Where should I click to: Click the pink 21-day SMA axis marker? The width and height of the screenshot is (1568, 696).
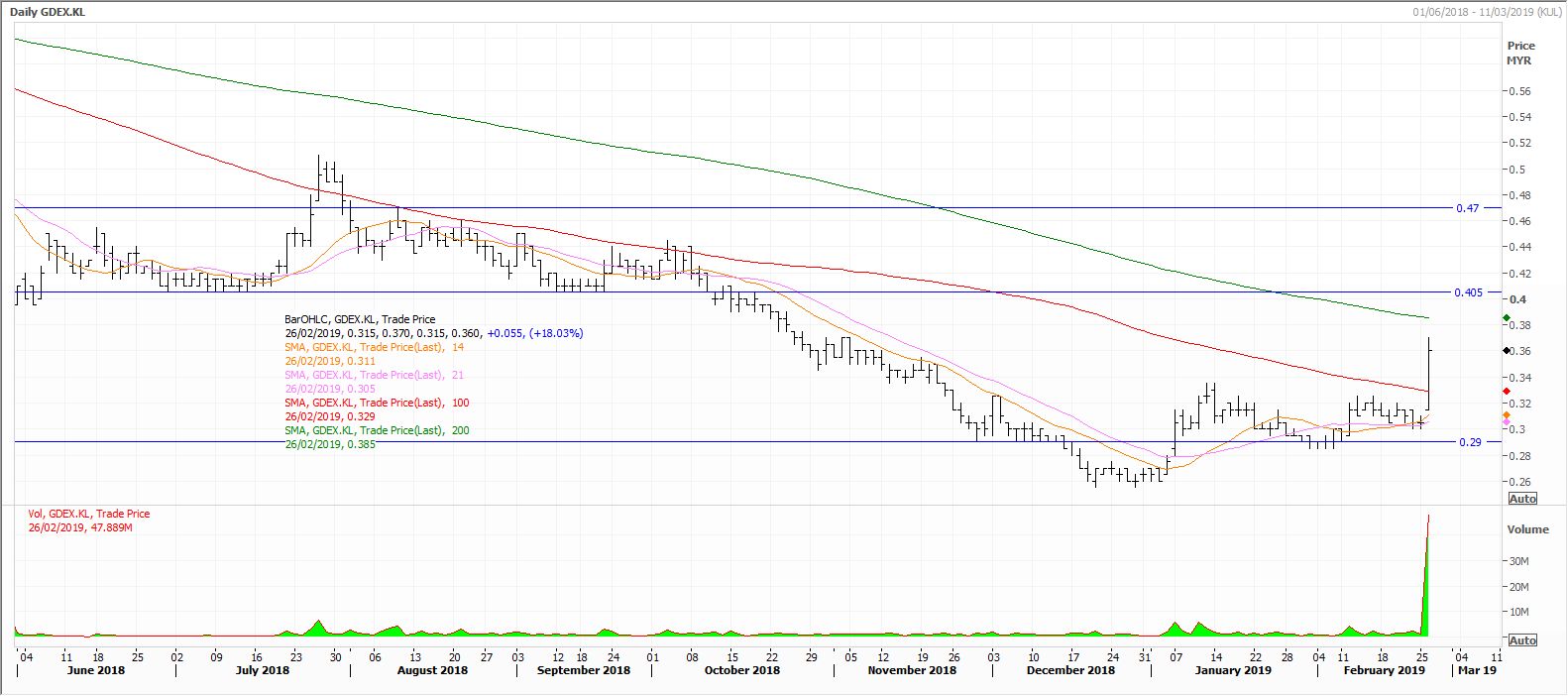[1507, 423]
